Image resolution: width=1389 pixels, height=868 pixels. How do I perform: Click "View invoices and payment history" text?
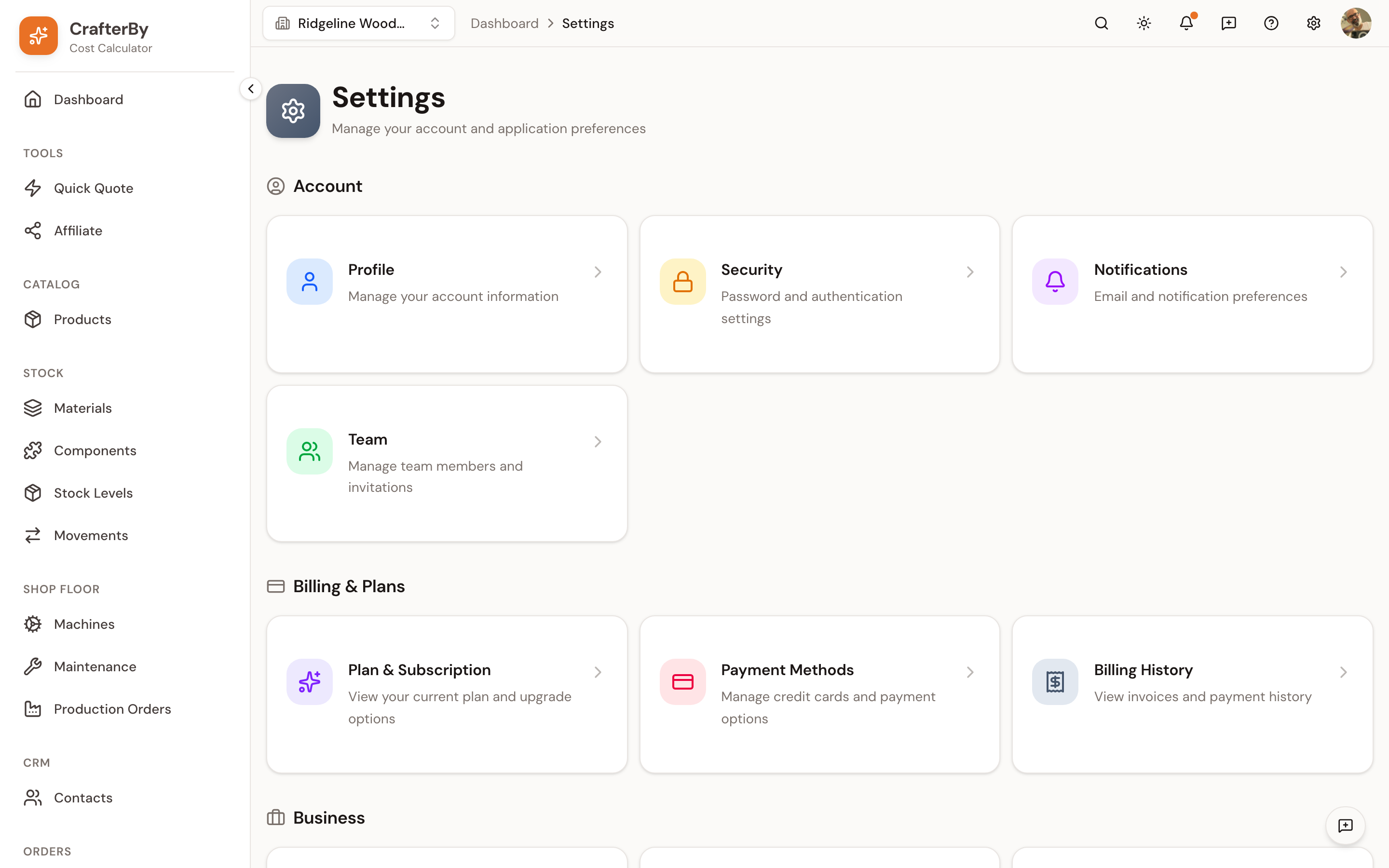1202,696
